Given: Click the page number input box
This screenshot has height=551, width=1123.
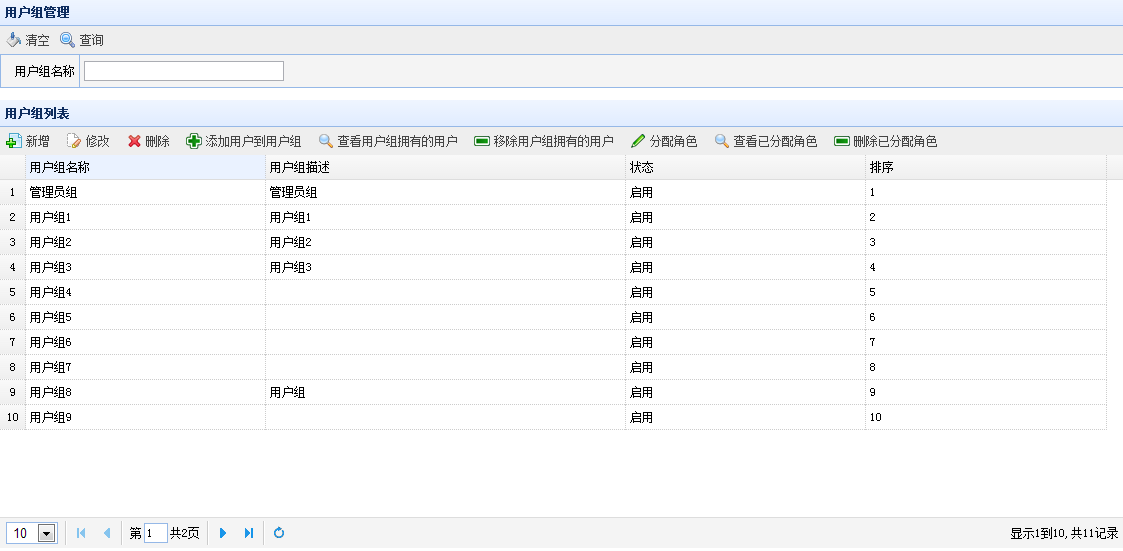Looking at the screenshot, I should (x=155, y=533).
